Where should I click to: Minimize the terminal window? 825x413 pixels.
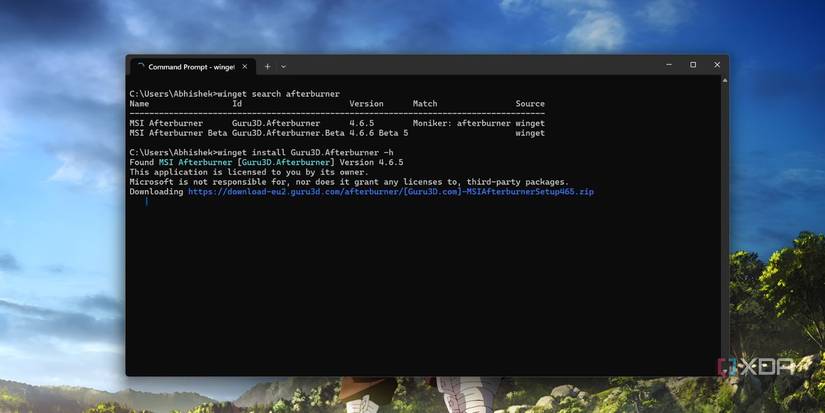[669, 65]
